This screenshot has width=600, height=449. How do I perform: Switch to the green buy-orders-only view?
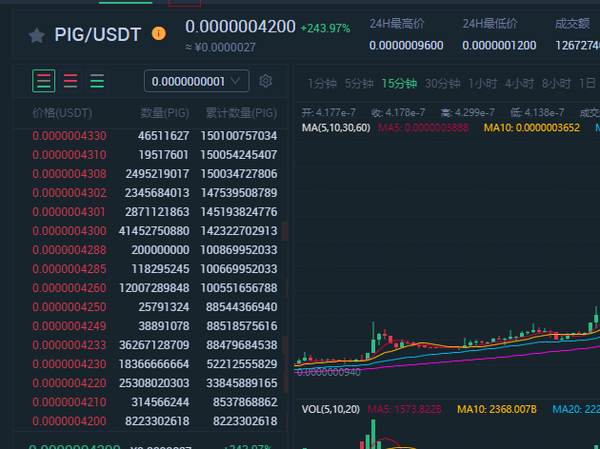tap(97, 81)
